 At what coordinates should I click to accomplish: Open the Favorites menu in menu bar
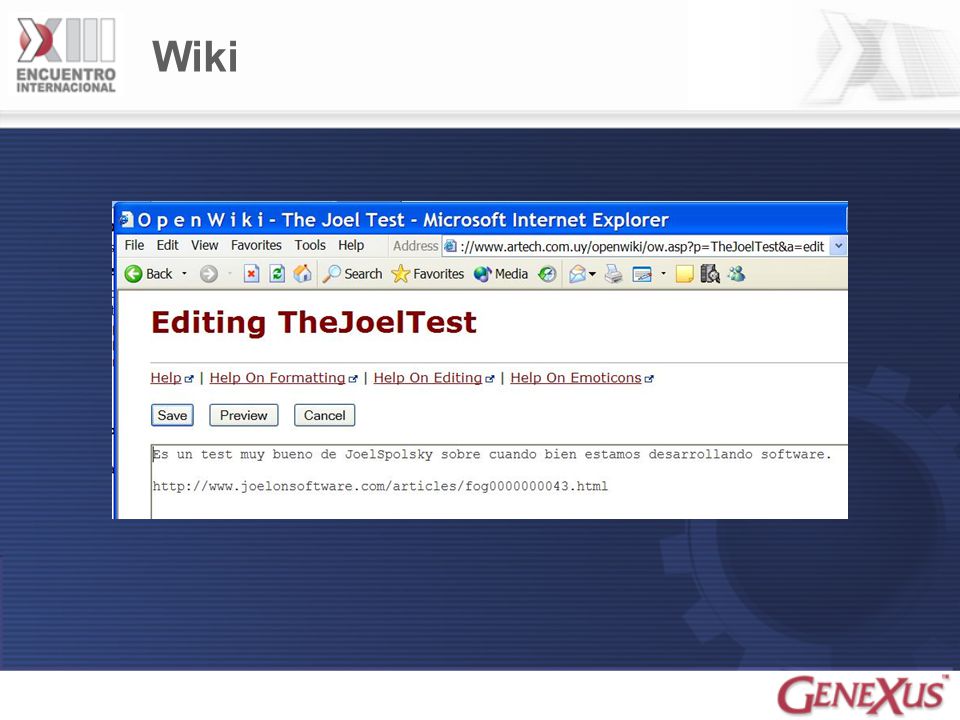256,246
